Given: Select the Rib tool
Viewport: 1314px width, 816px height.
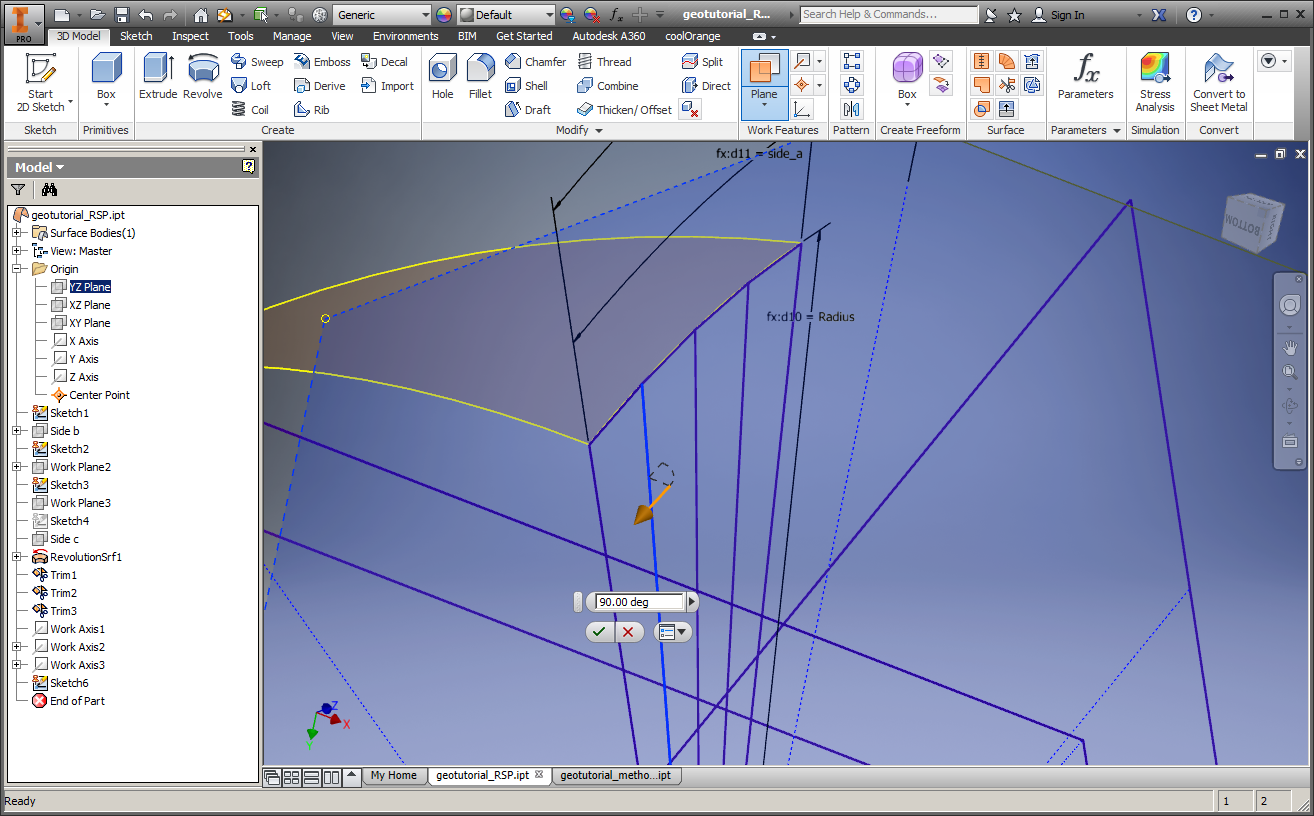Looking at the screenshot, I should [312, 110].
